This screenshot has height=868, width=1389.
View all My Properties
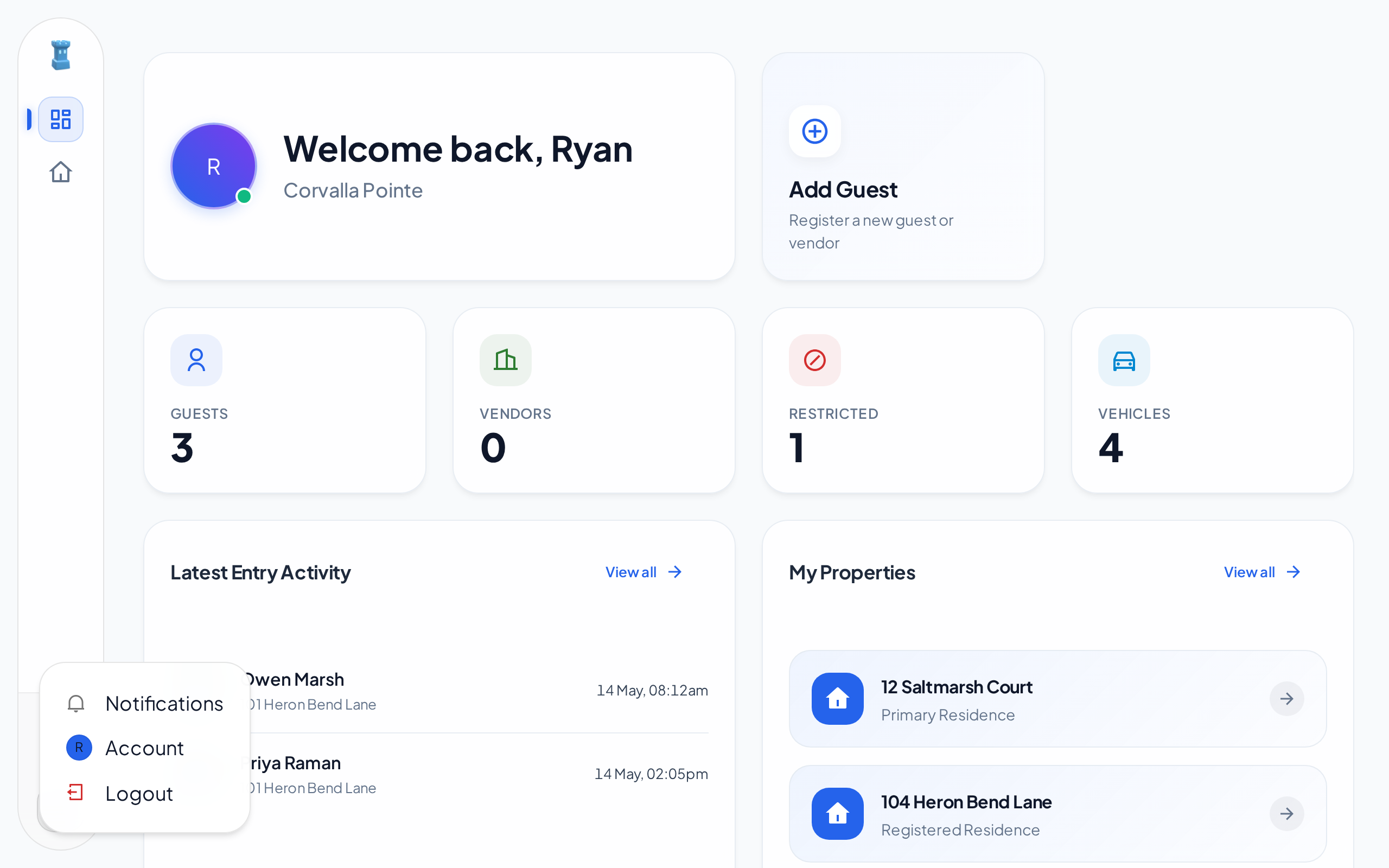click(x=1262, y=572)
